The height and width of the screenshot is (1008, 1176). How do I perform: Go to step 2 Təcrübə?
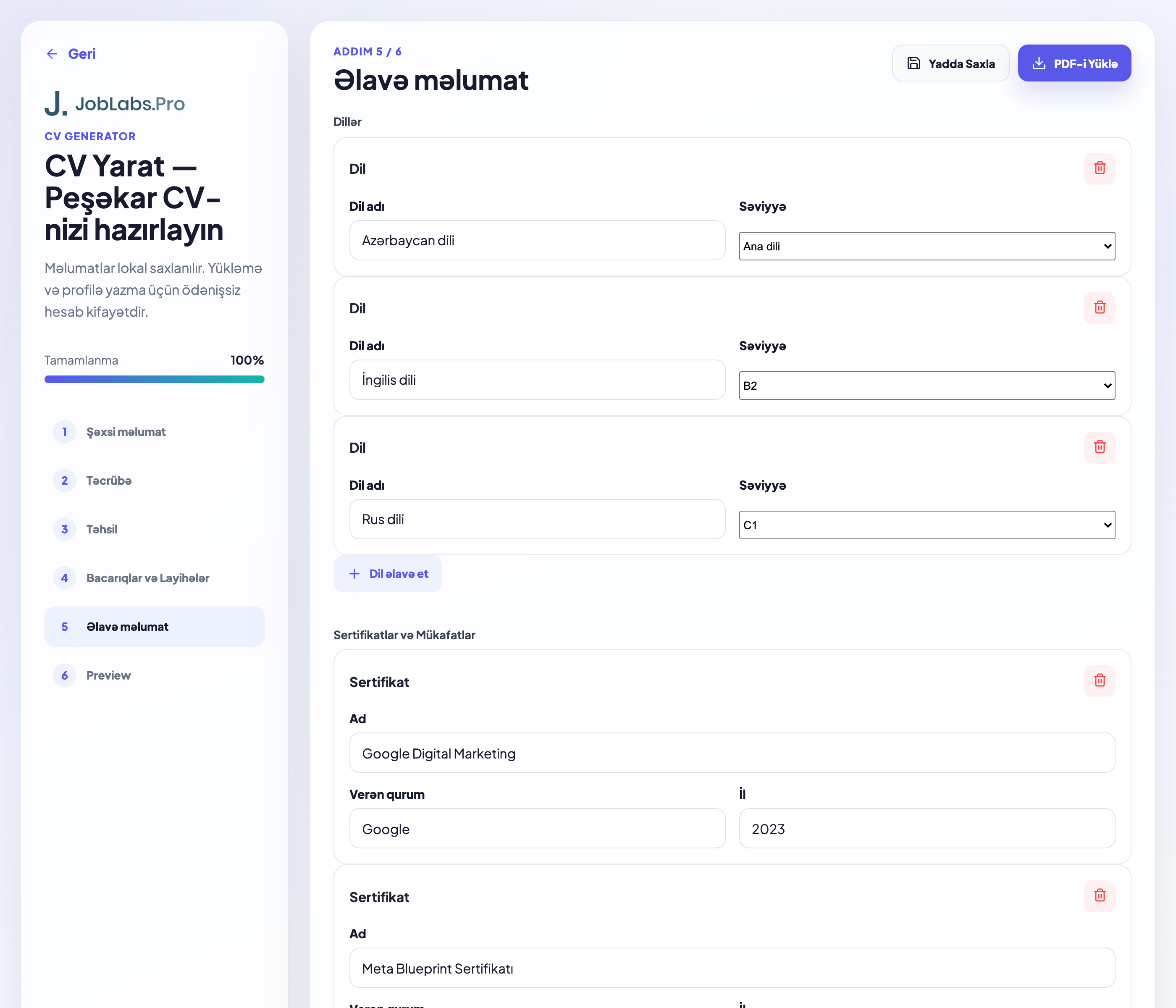155,481
